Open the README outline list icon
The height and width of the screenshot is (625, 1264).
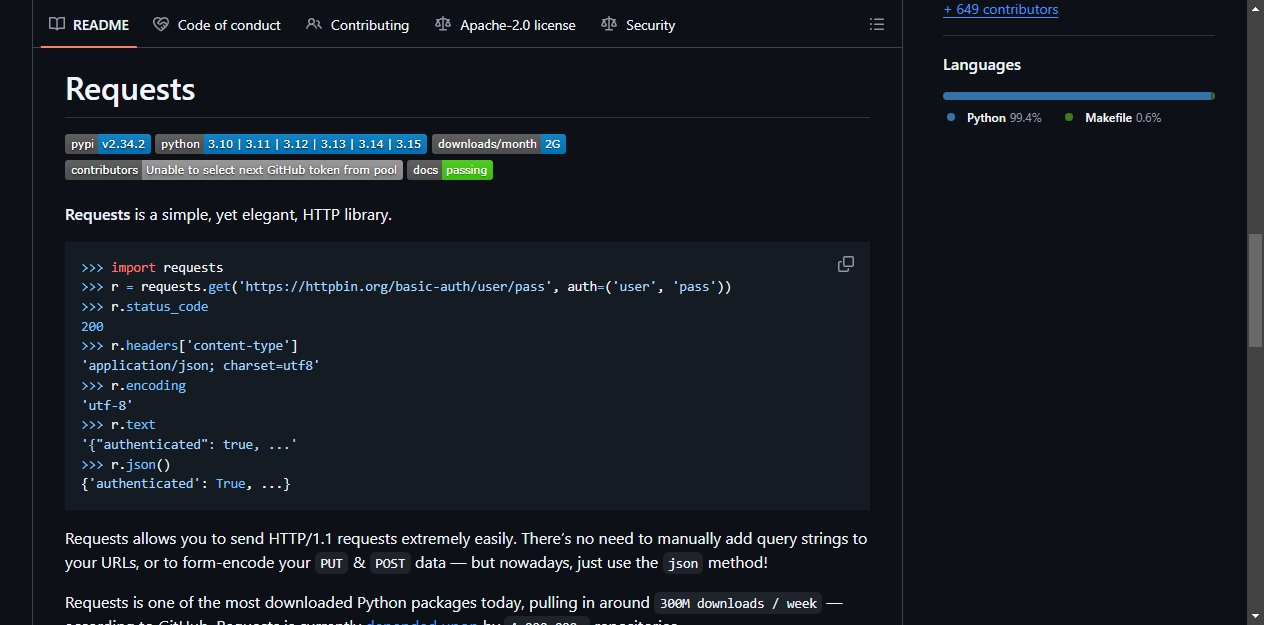877,24
